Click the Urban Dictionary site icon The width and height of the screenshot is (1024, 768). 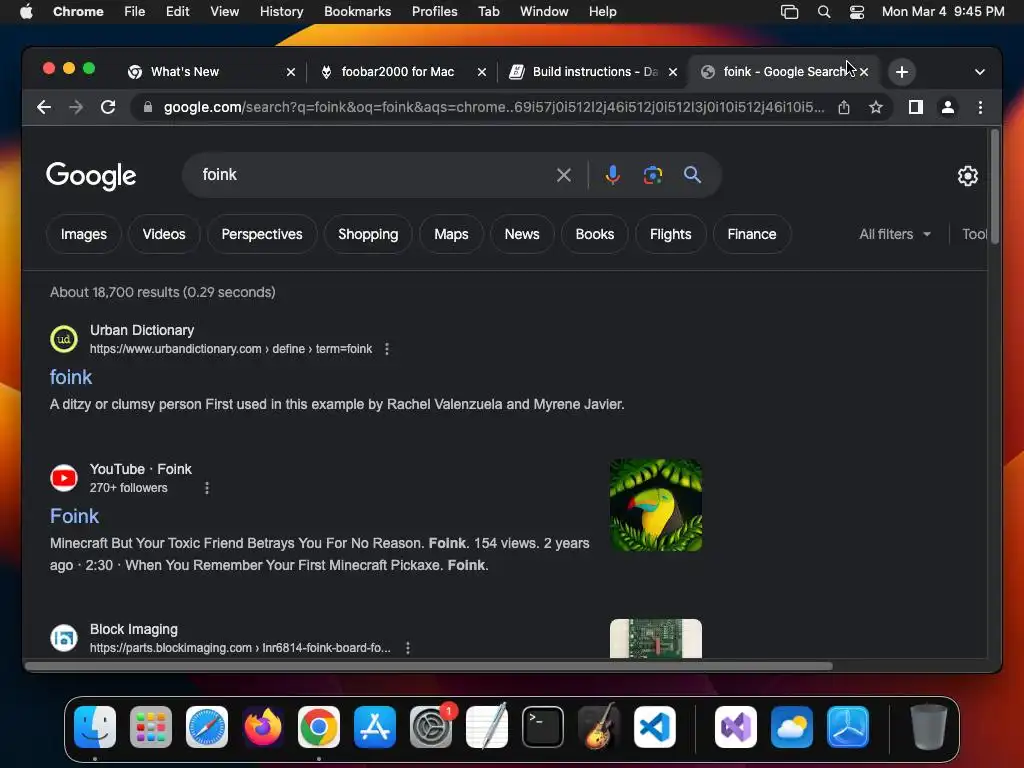click(64, 339)
